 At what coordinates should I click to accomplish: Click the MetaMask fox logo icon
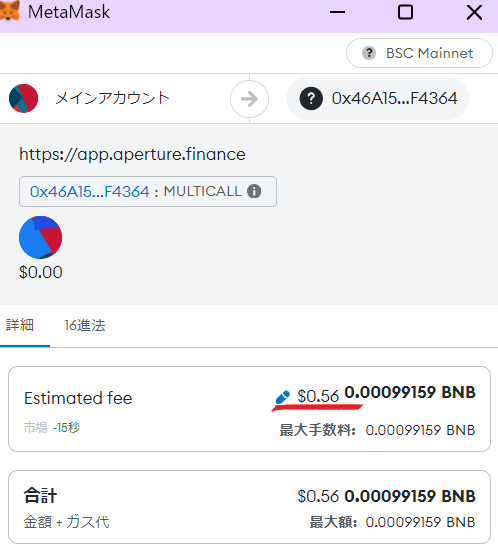(x=9, y=11)
